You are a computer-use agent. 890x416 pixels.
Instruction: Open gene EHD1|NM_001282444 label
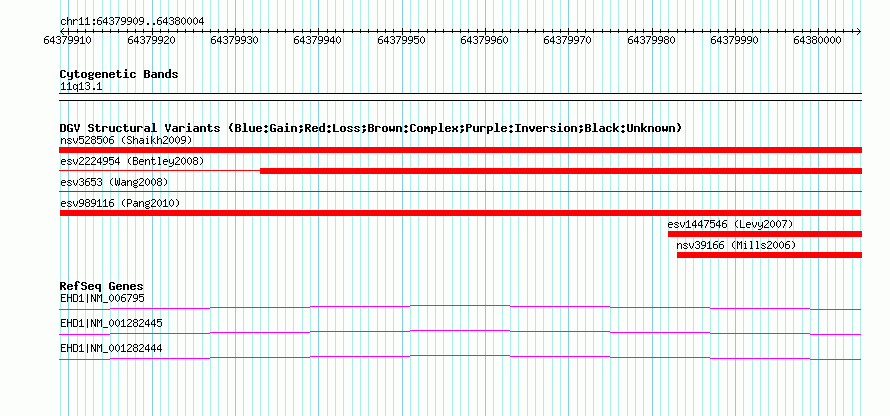point(111,348)
